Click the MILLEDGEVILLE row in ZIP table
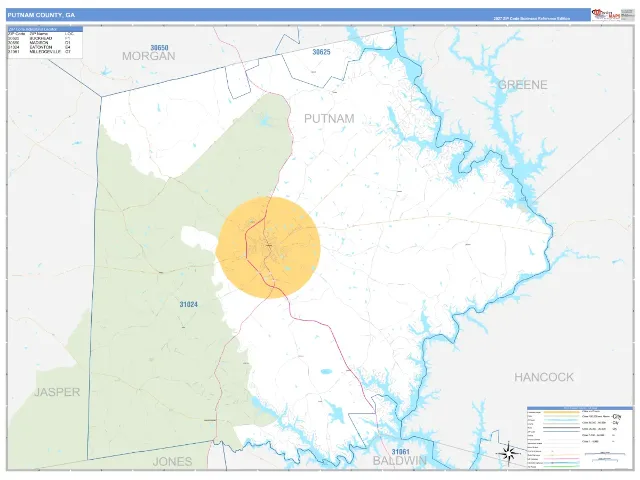This screenshot has height=480, width=640. pos(40,52)
